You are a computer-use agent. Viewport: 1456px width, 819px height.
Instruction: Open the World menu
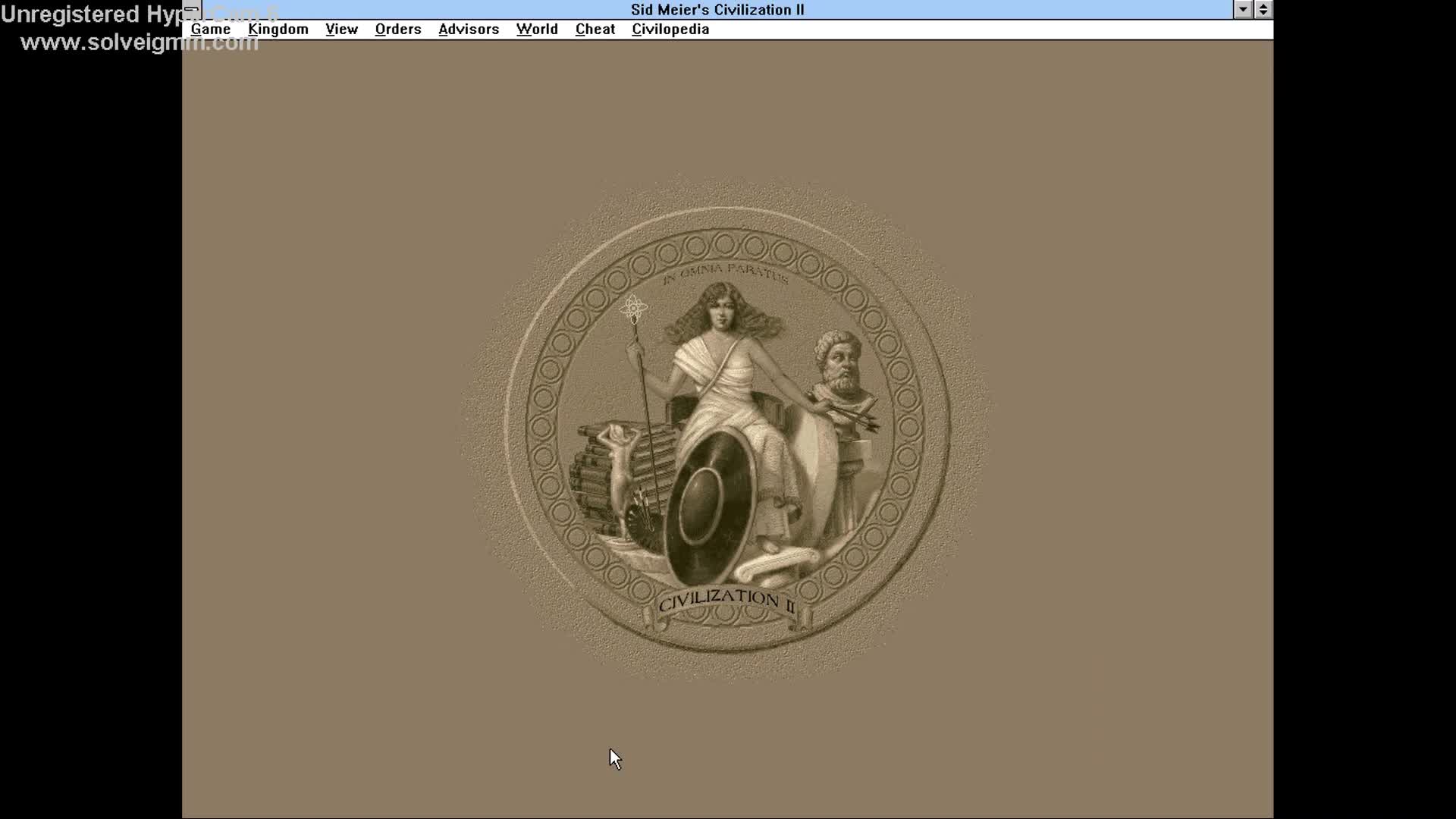(x=537, y=29)
